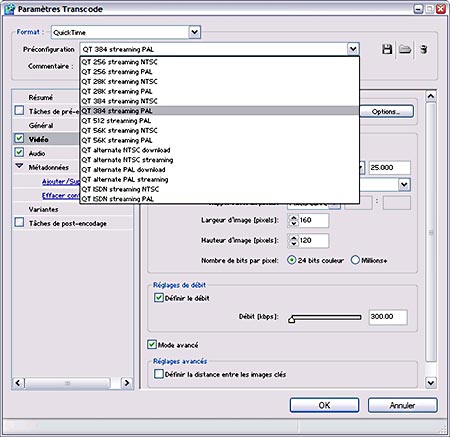Click the save preset floppy disk icon
The width and height of the screenshot is (450, 437).
point(387,49)
